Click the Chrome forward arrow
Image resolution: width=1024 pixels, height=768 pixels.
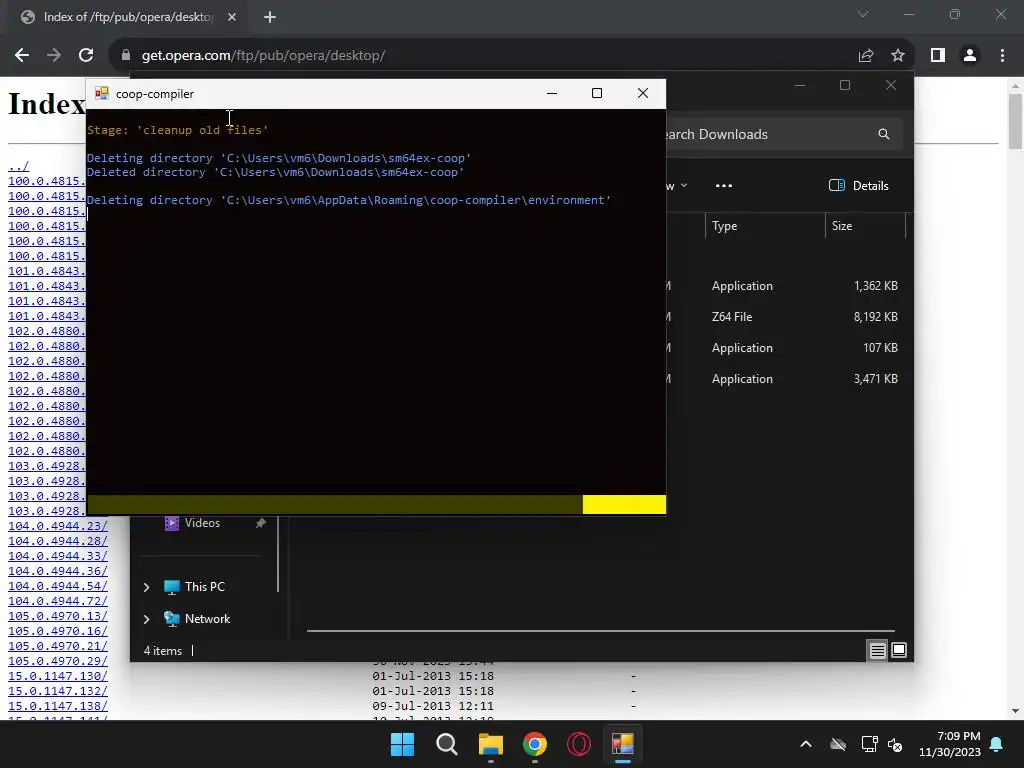[54, 56]
